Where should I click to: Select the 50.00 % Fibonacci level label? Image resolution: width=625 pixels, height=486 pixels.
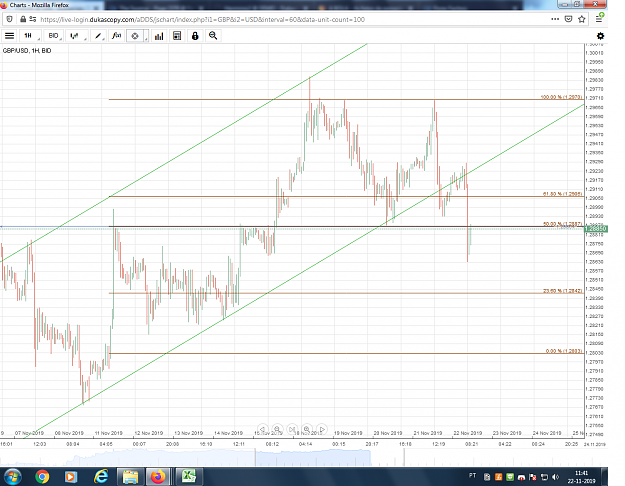coord(562,224)
